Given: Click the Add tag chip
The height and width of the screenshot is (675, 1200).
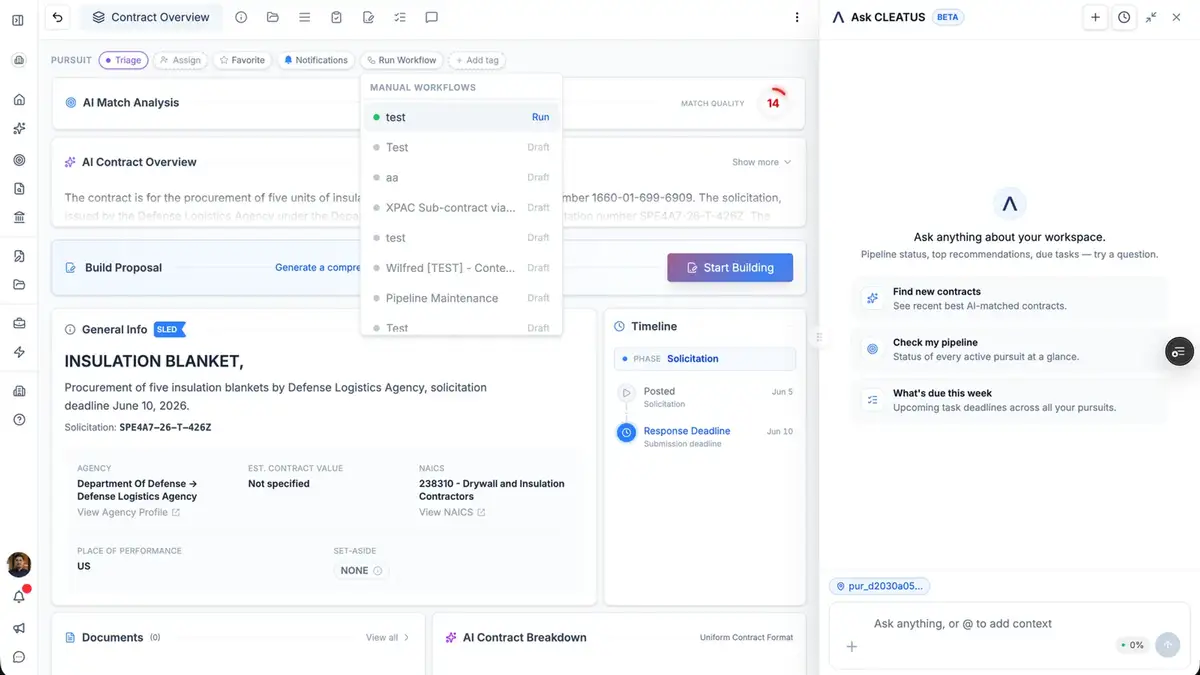Looking at the screenshot, I should coord(477,60).
